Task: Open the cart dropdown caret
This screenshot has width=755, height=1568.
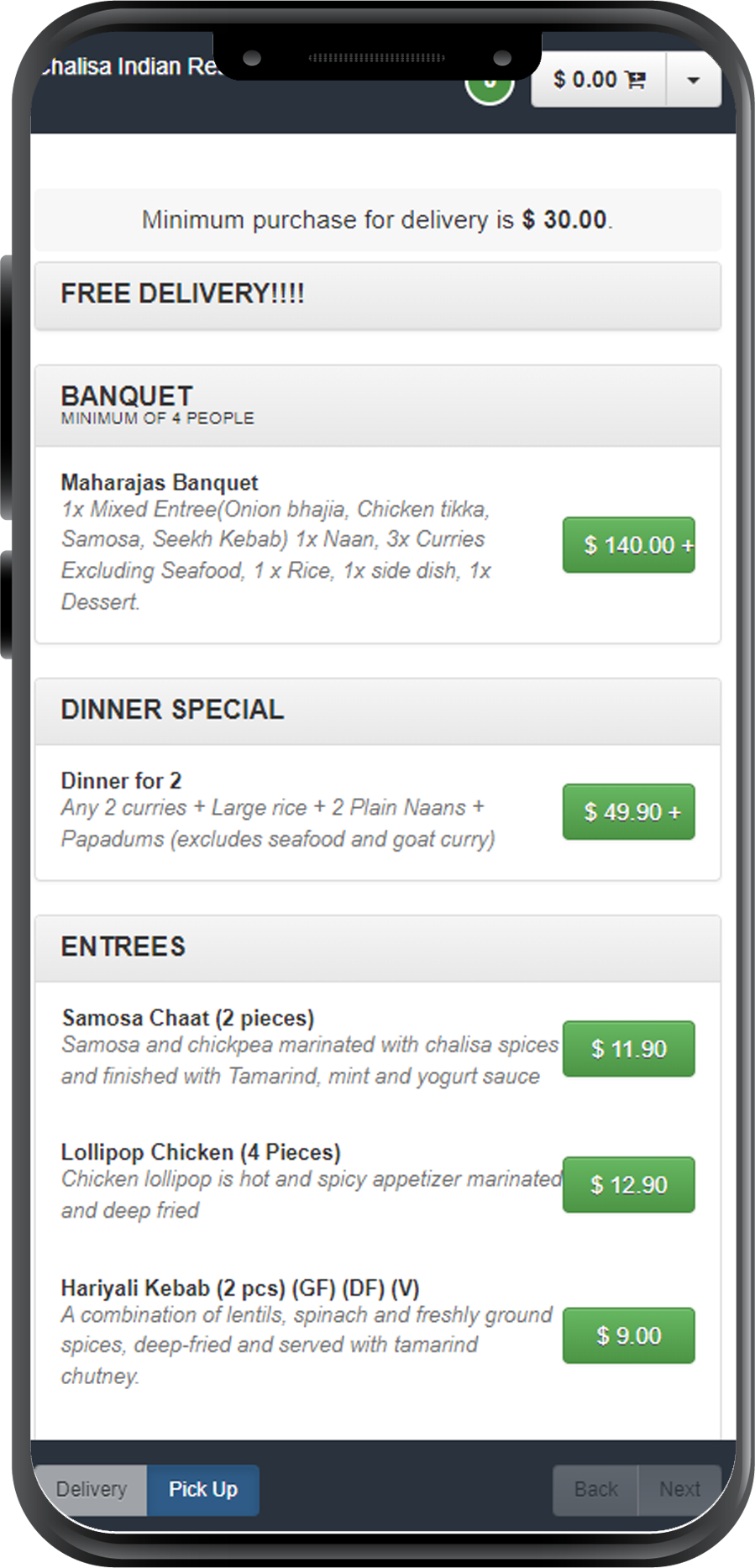Action: point(693,80)
